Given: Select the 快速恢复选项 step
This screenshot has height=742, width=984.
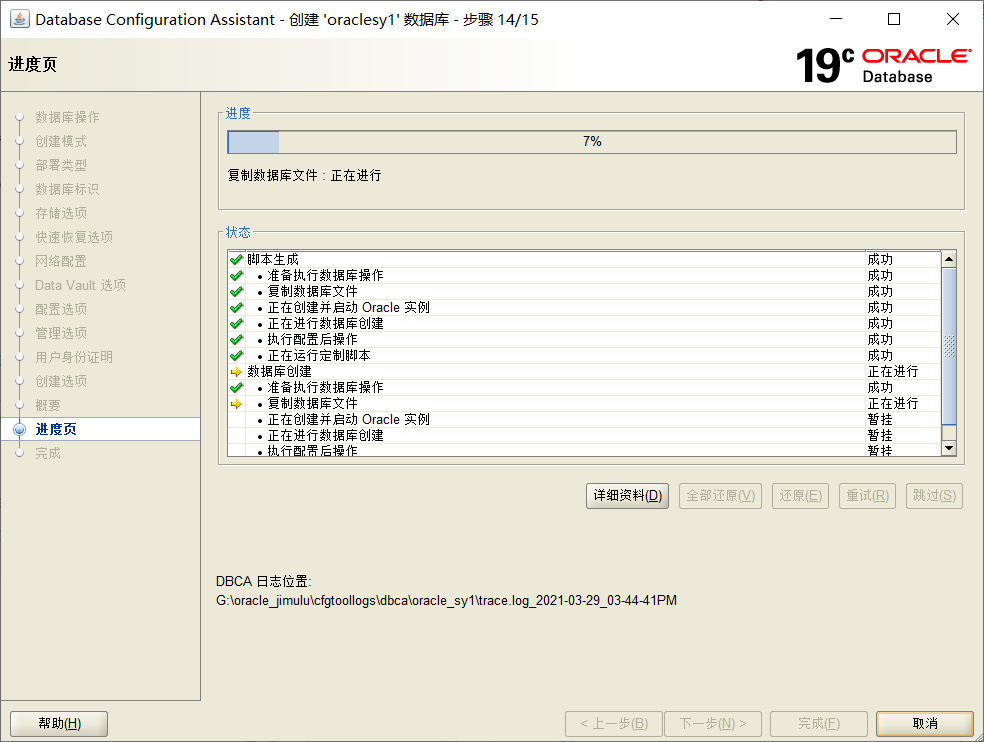Looking at the screenshot, I should coord(74,237).
